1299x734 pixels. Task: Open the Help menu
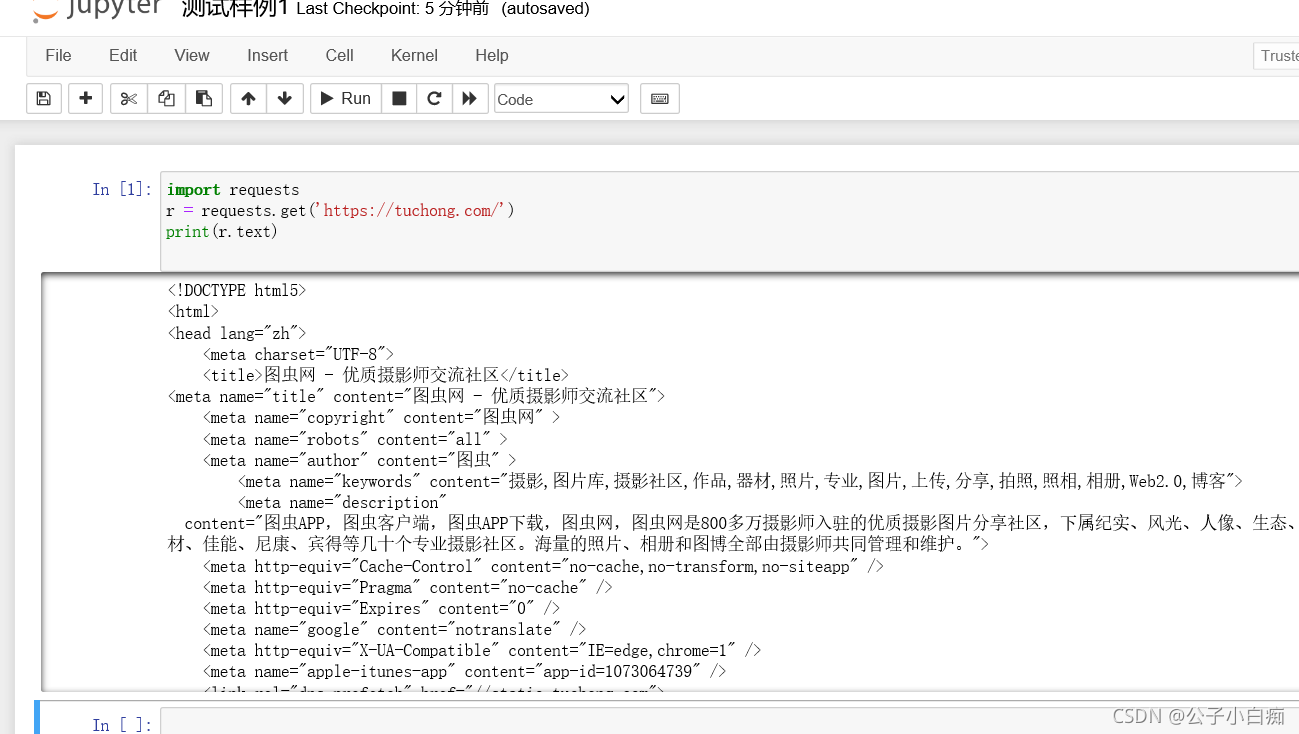[x=491, y=56]
